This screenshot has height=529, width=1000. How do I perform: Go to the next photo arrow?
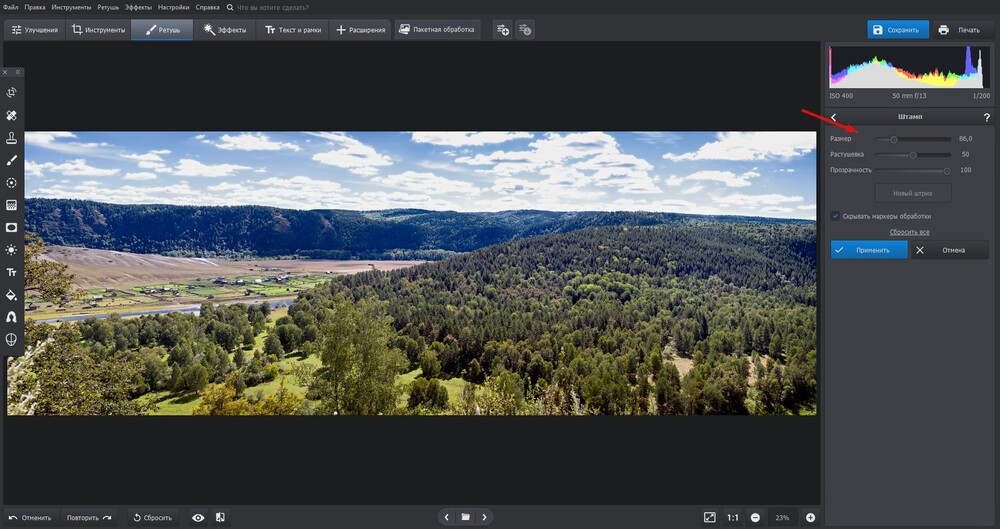click(485, 517)
